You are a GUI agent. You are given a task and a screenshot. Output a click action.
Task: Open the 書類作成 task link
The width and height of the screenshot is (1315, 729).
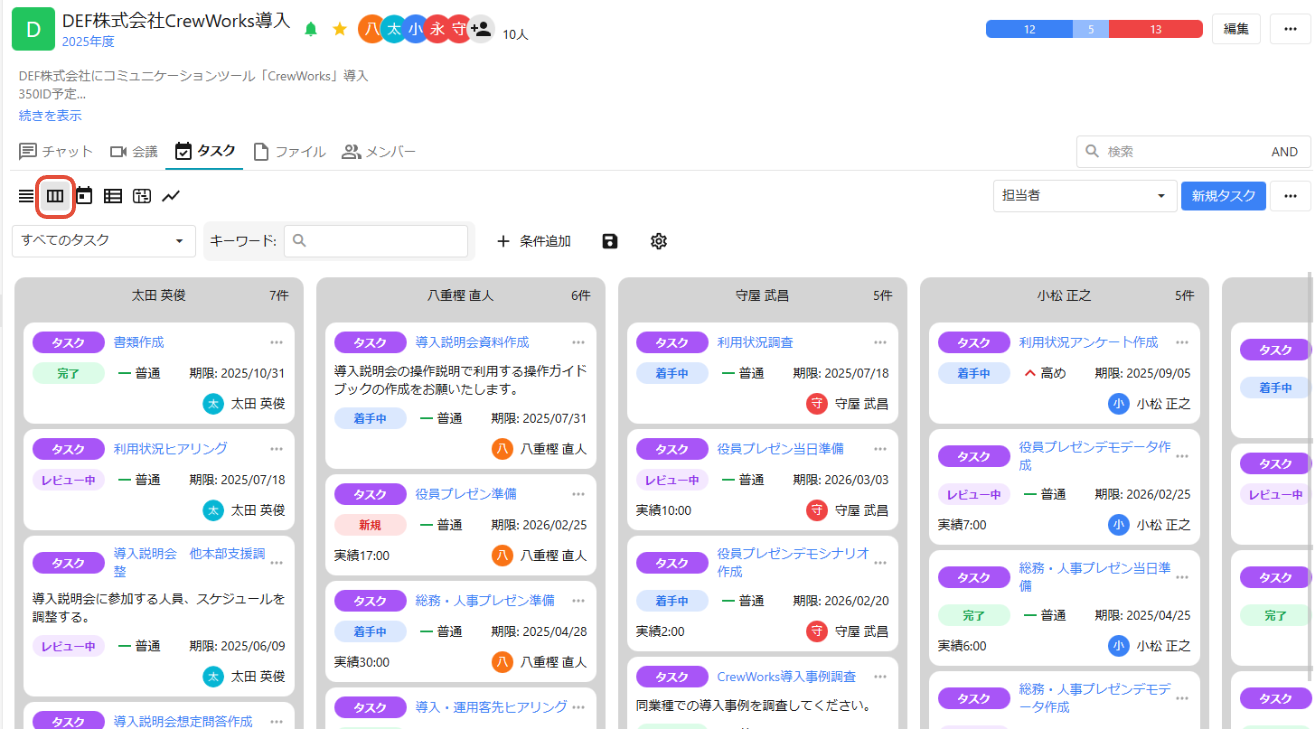click(139, 343)
